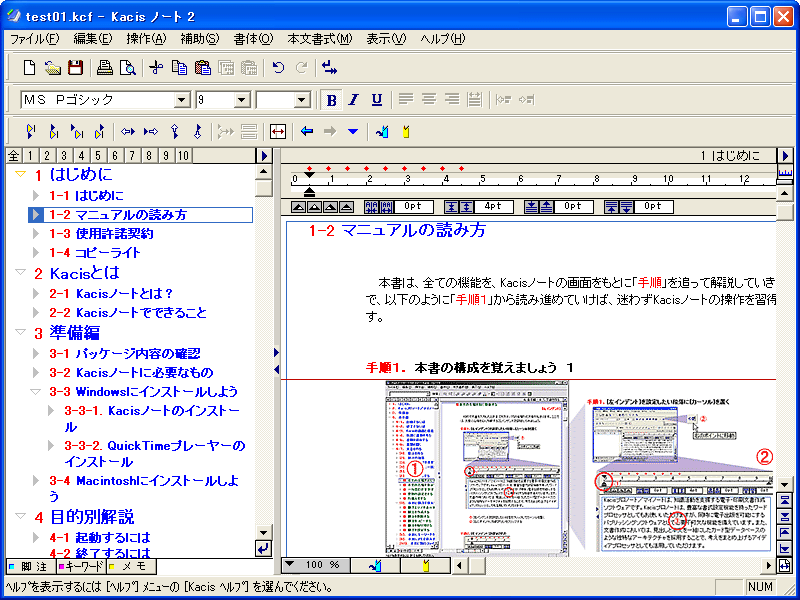Image resolution: width=800 pixels, height=600 pixels.
Task: Click the New document icon
Action: point(30,68)
